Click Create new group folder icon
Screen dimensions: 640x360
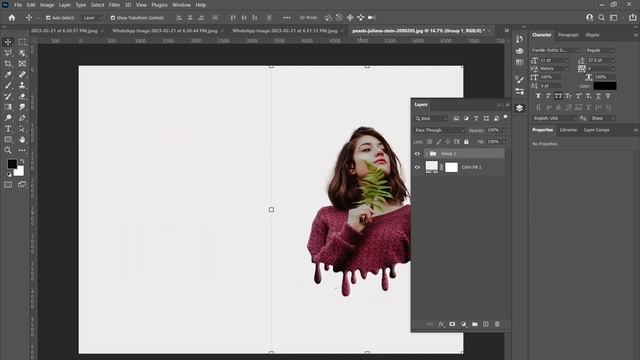point(475,324)
